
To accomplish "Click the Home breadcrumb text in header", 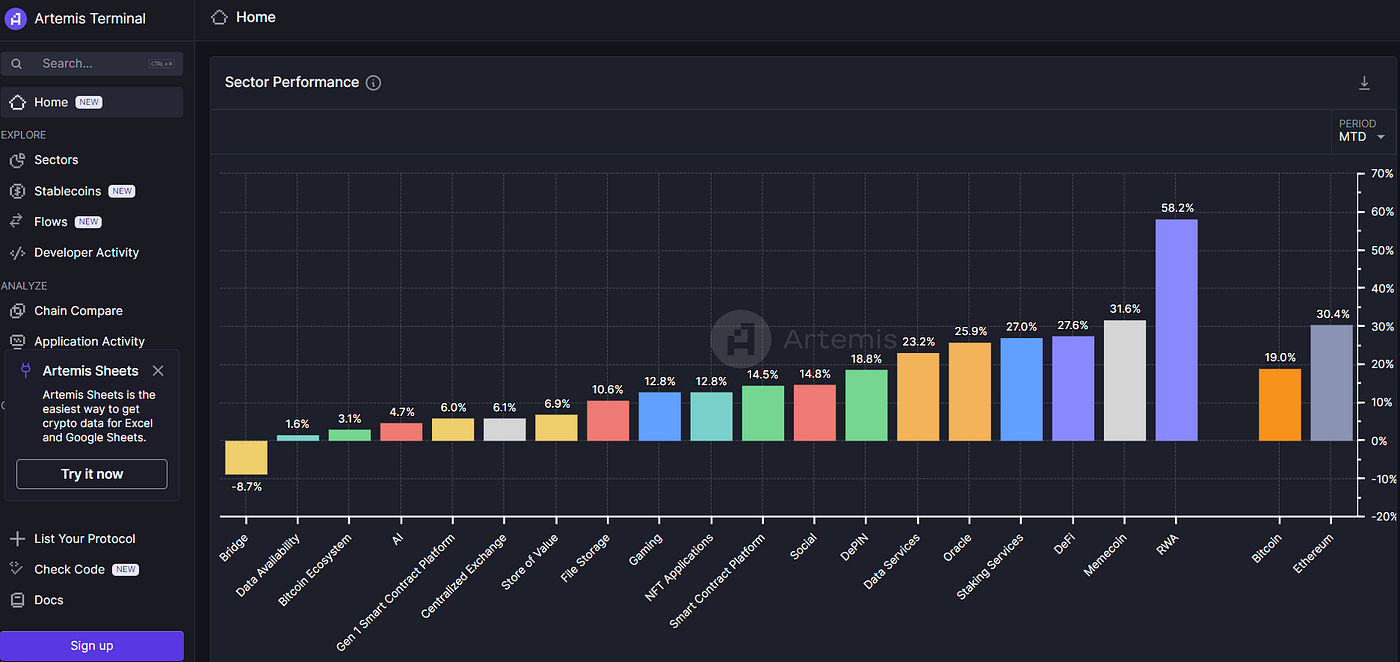I will tap(256, 17).
